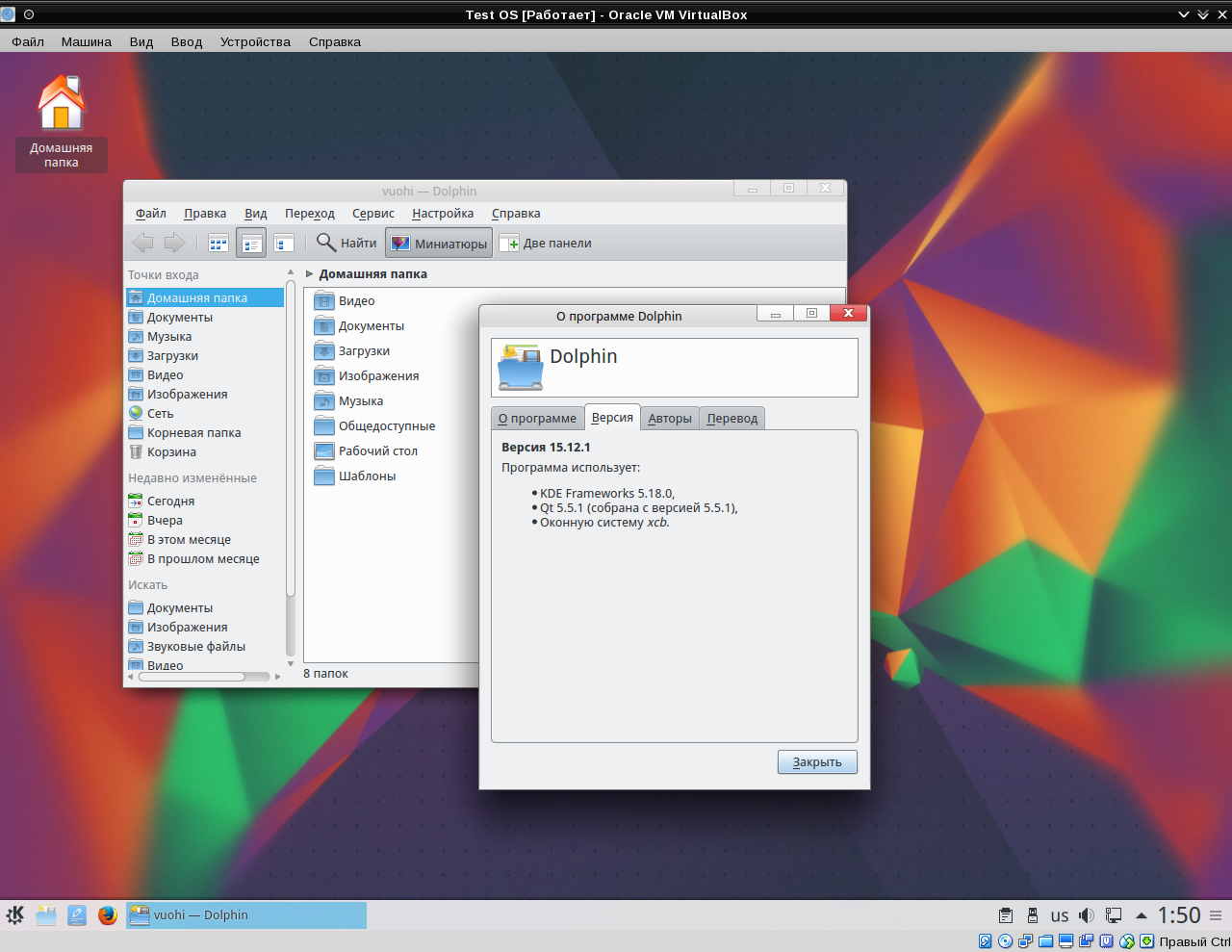Switch to the Перевод tab

731,419
